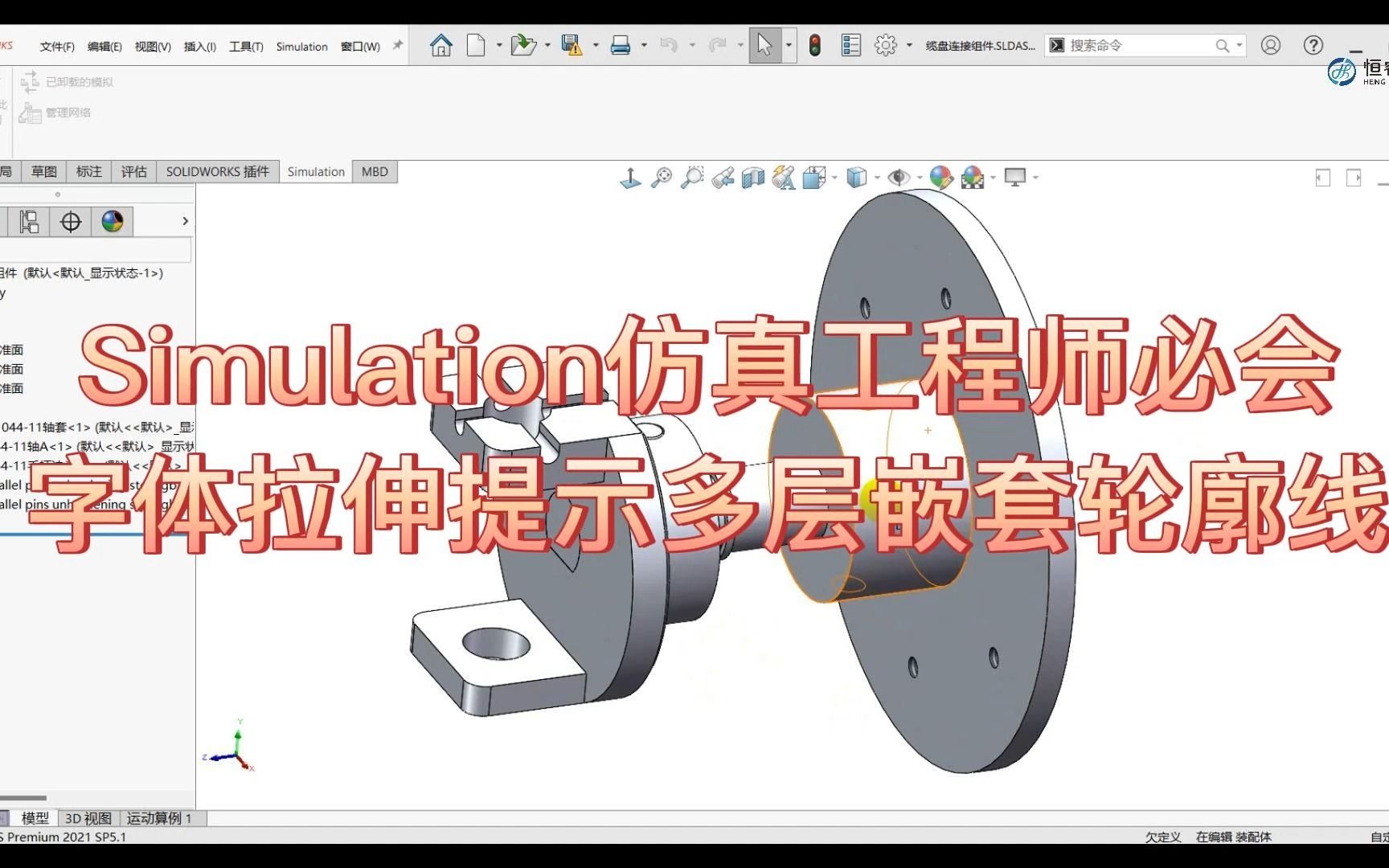Open the 文件(F) menu
The height and width of the screenshot is (868, 1389).
click(57, 47)
